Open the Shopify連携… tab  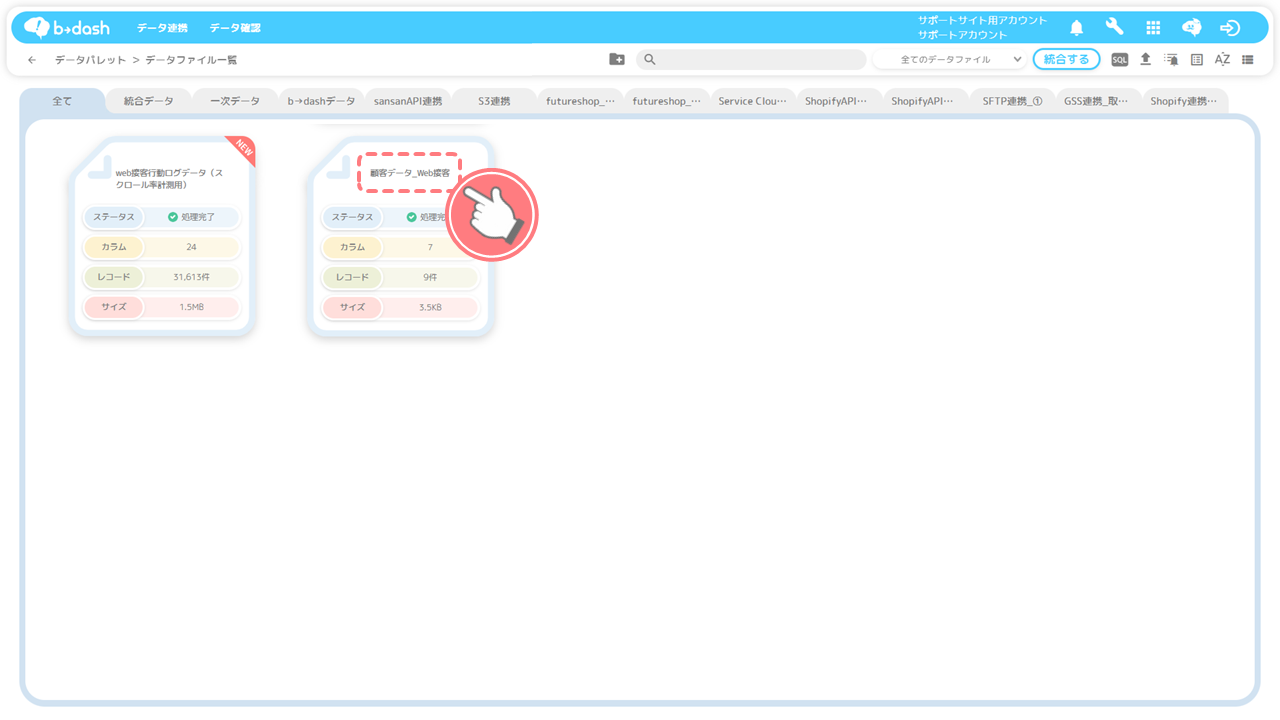click(1184, 101)
